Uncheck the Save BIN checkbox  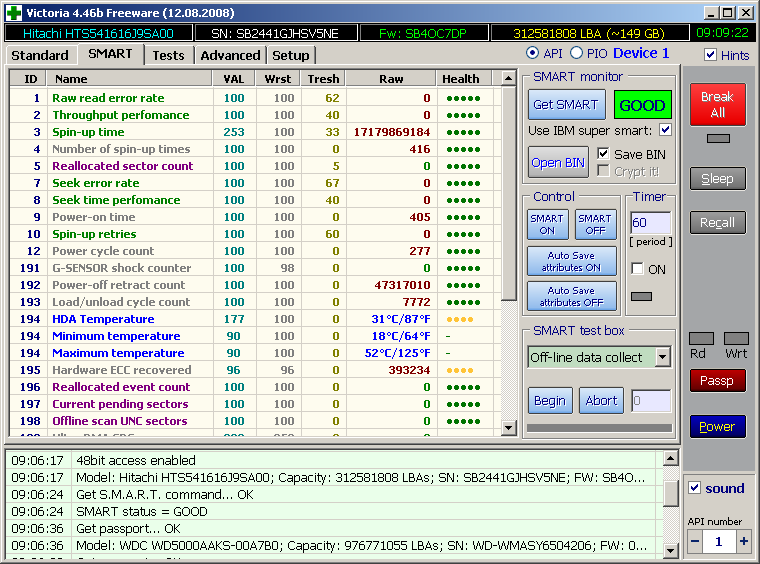click(x=603, y=154)
